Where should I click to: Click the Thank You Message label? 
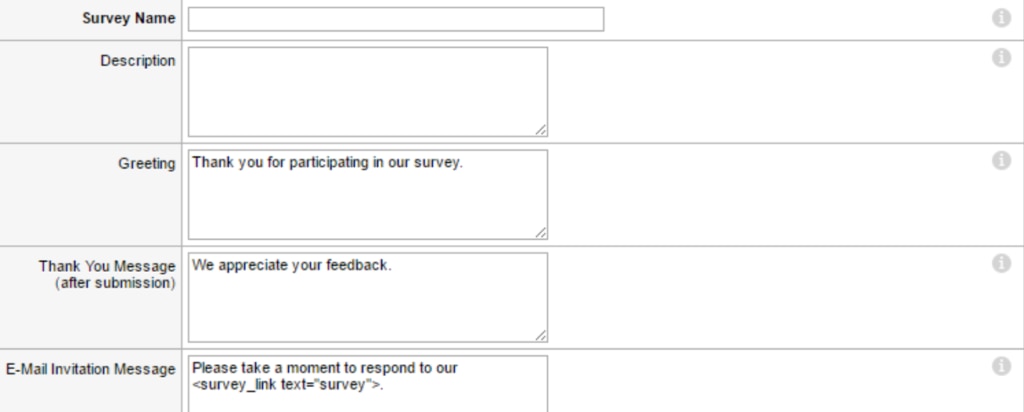(x=107, y=274)
